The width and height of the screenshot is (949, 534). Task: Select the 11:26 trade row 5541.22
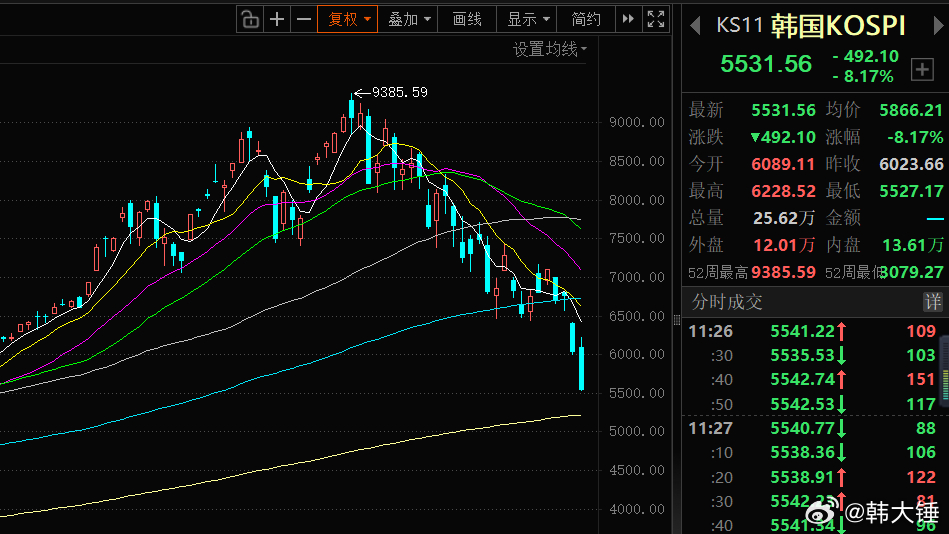(812, 331)
